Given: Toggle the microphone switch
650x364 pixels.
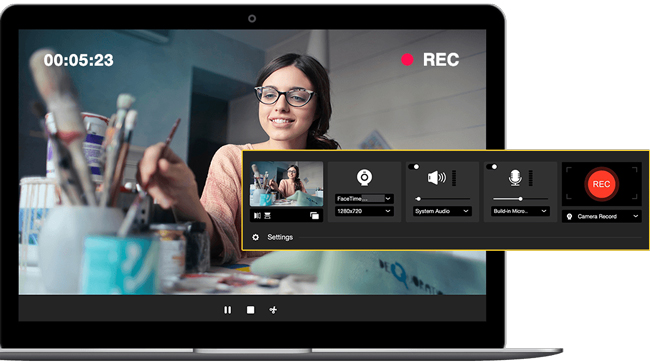Looking at the screenshot, I should (x=492, y=167).
